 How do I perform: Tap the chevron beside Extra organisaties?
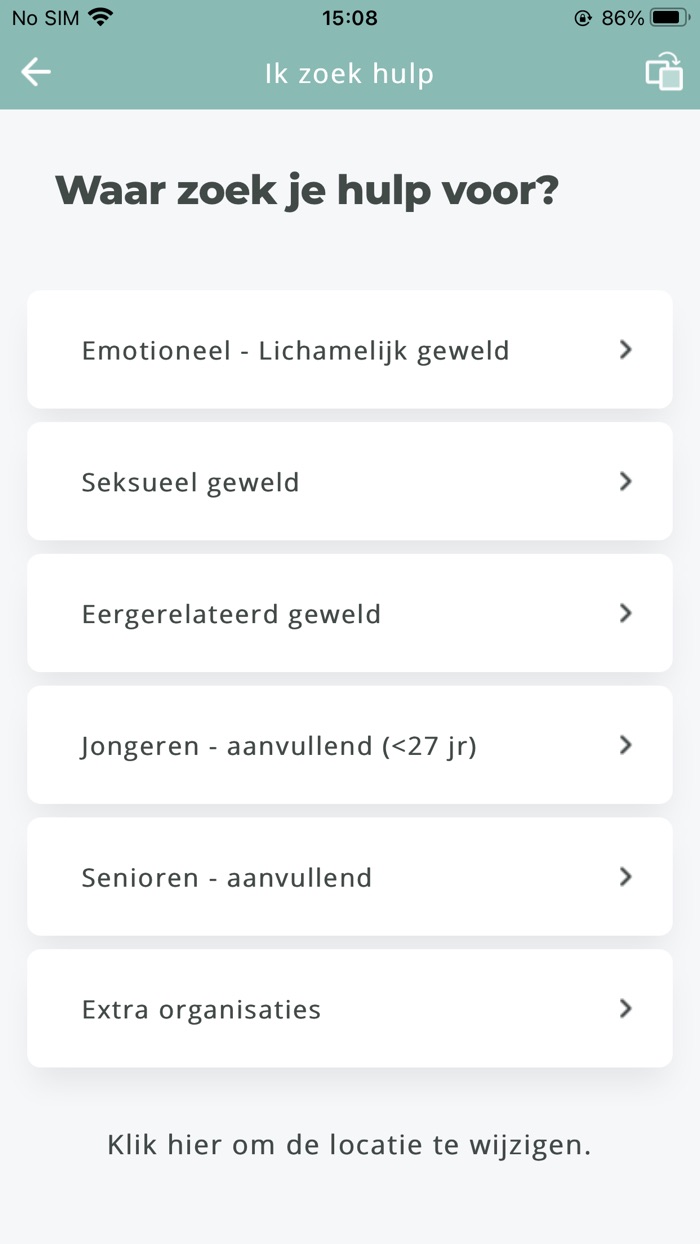click(x=625, y=1009)
